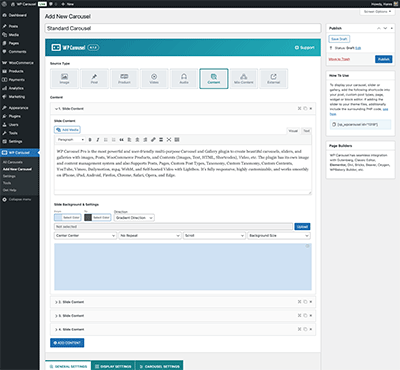
Task: Pick the gradient To color swatch
Action: [88, 217]
